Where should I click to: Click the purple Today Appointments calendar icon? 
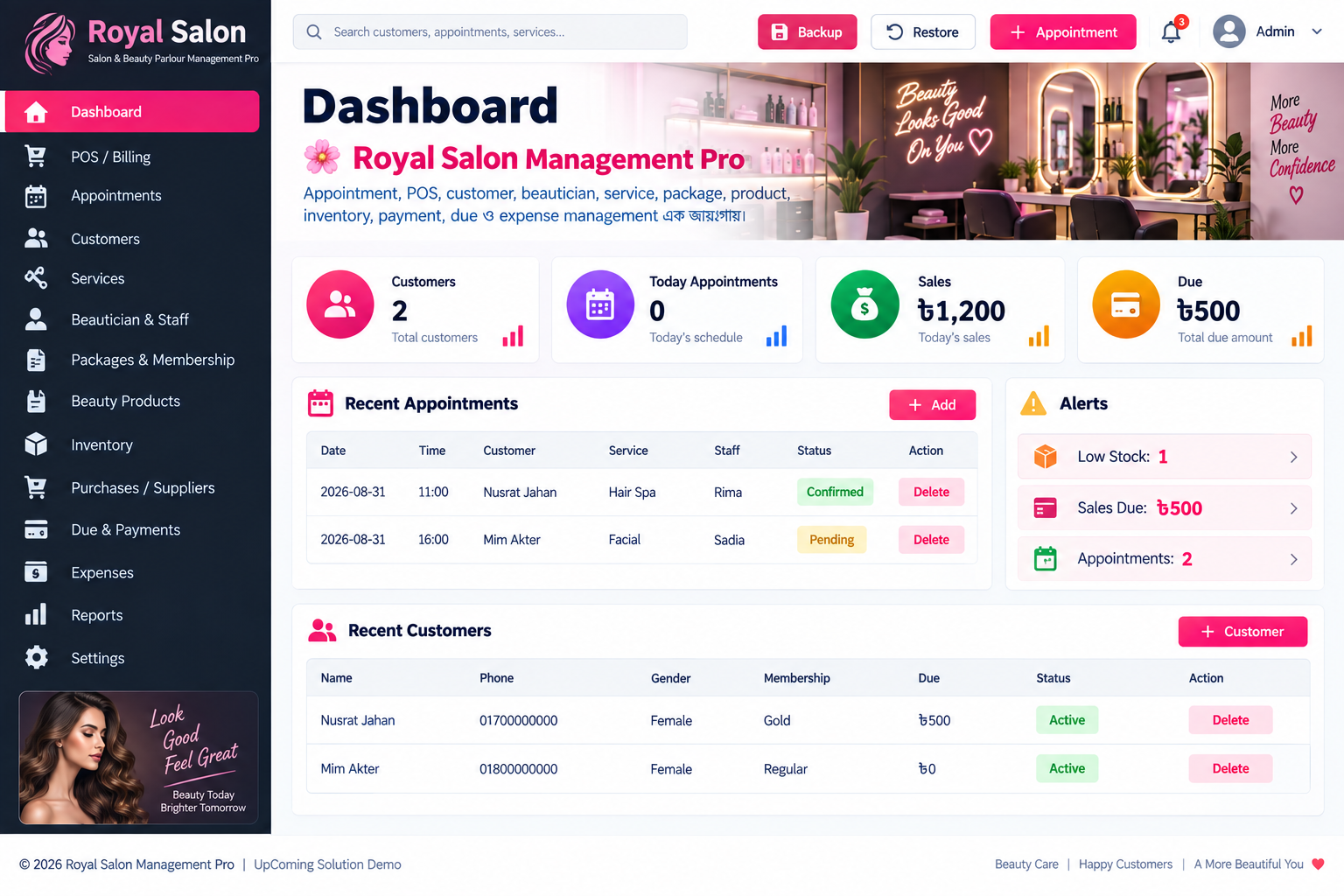click(600, 304)
